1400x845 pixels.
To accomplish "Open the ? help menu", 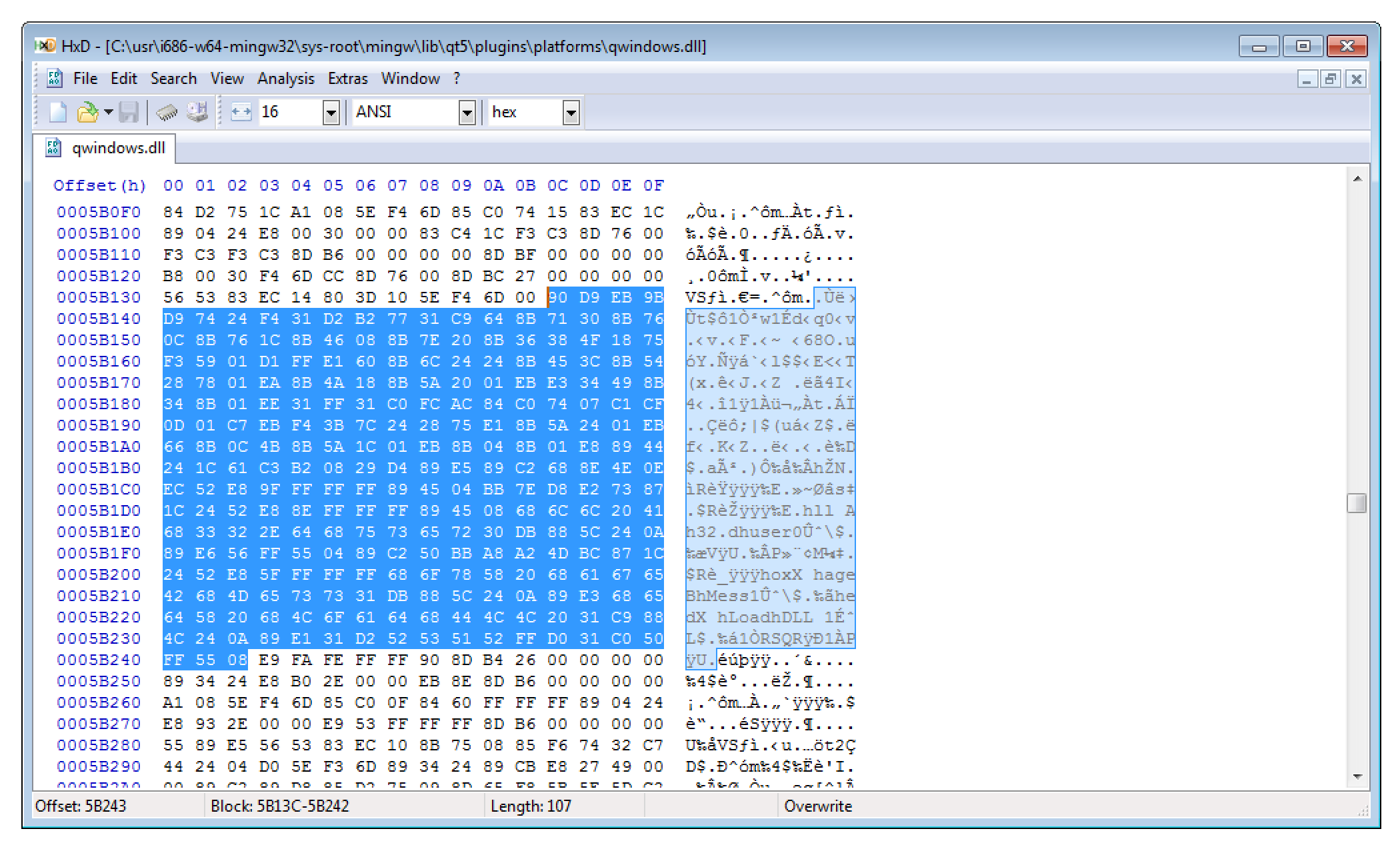I will [457, 79].
